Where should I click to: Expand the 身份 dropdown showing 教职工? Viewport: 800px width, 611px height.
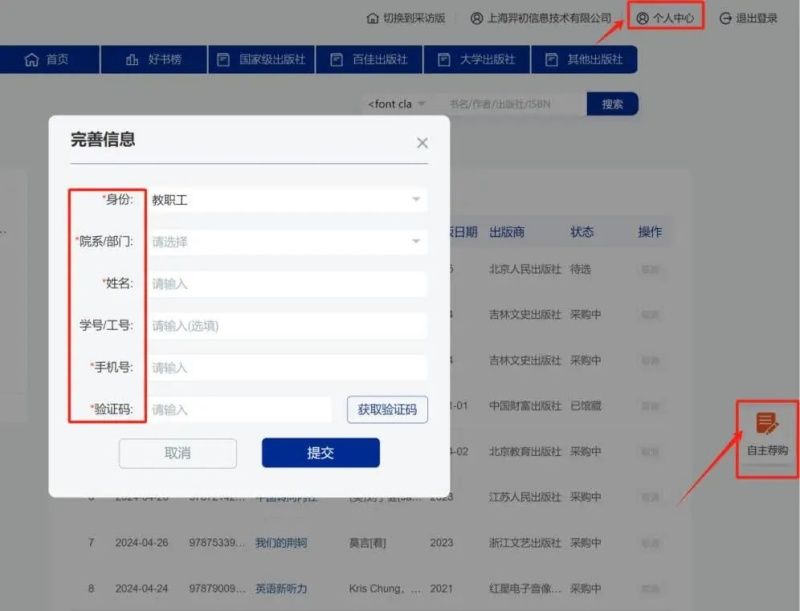pyautogui.click(x=287, y=200)
